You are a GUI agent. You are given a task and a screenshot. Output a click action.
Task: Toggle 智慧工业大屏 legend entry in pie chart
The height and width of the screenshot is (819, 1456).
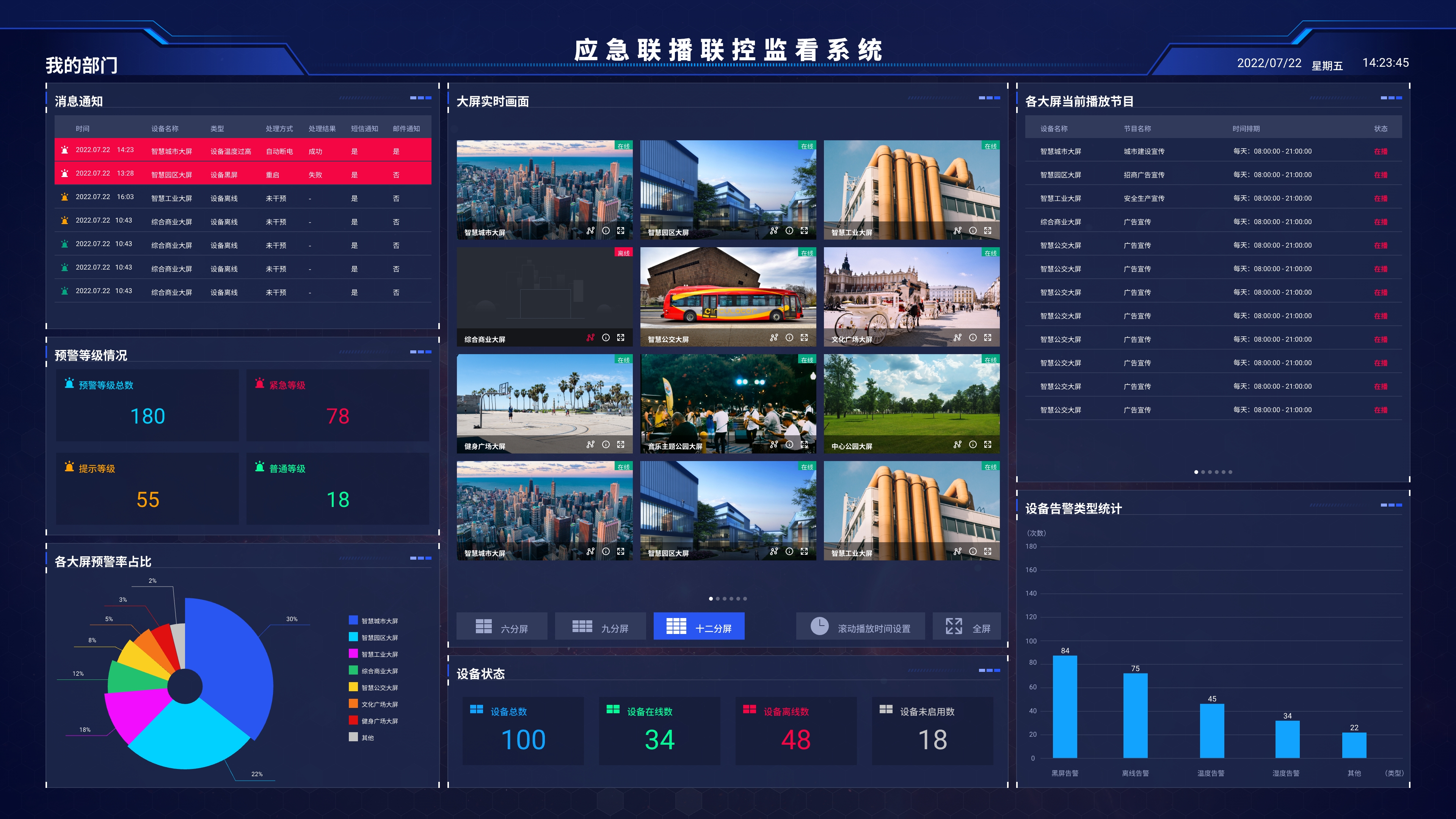tap(373, 654)
